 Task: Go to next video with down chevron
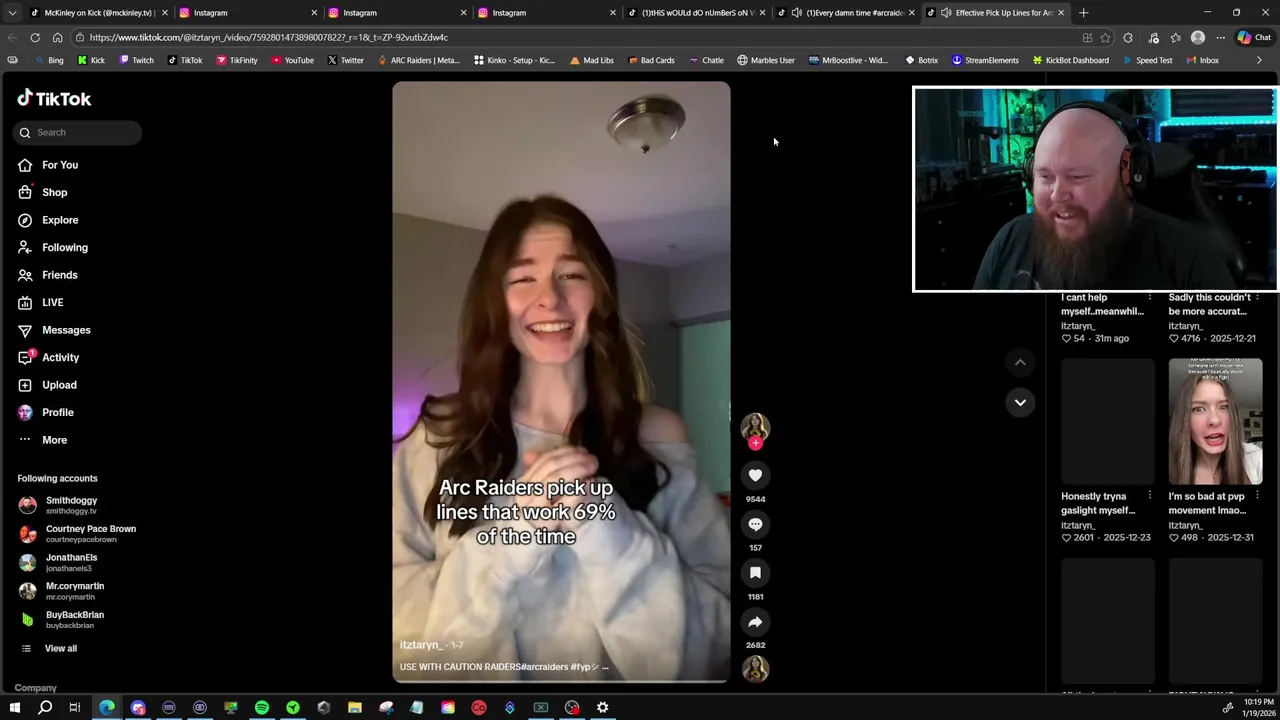click(x=1020, y=402)
